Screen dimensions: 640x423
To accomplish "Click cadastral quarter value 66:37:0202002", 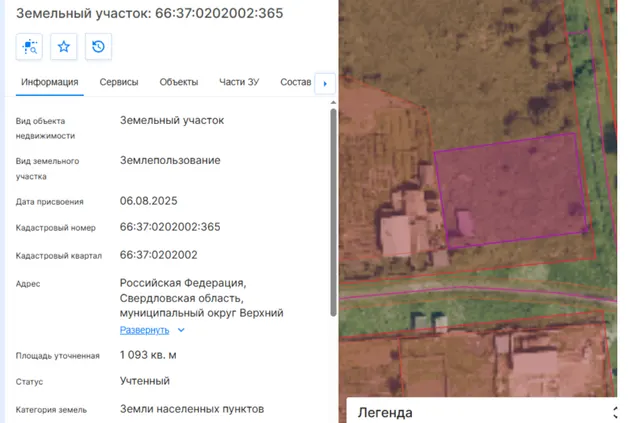I will pos(159,255).
